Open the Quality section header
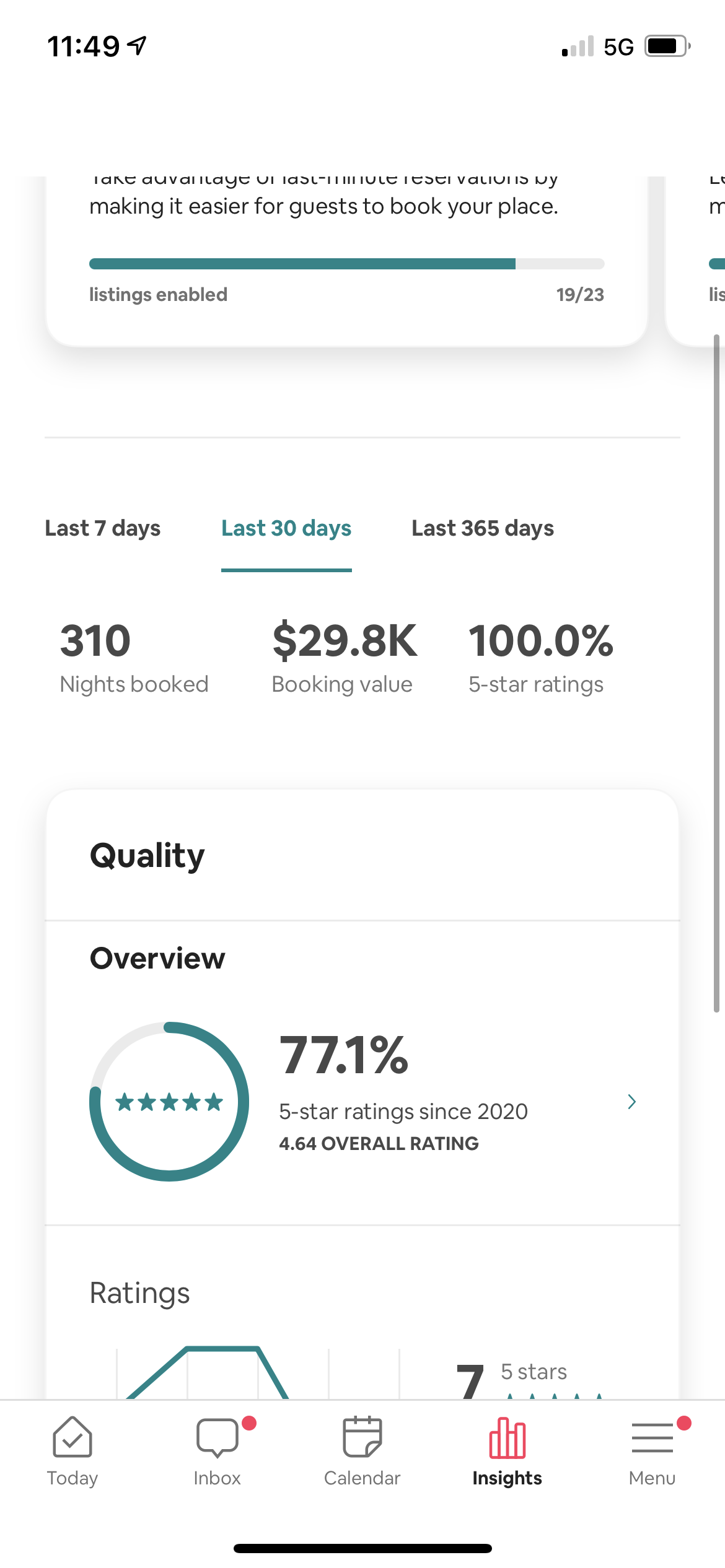This screenshot has height=1568, width=725. (x=147, y=855)
